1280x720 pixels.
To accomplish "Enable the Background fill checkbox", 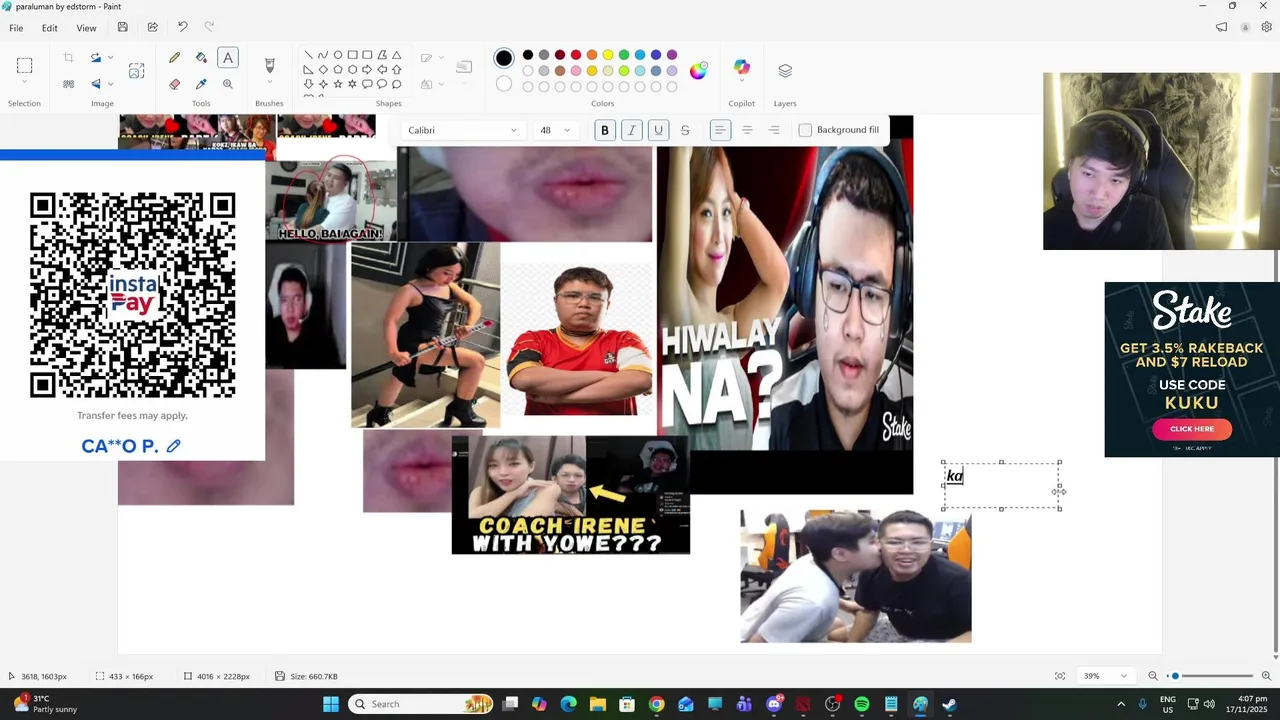I will [x=805, y=130].
